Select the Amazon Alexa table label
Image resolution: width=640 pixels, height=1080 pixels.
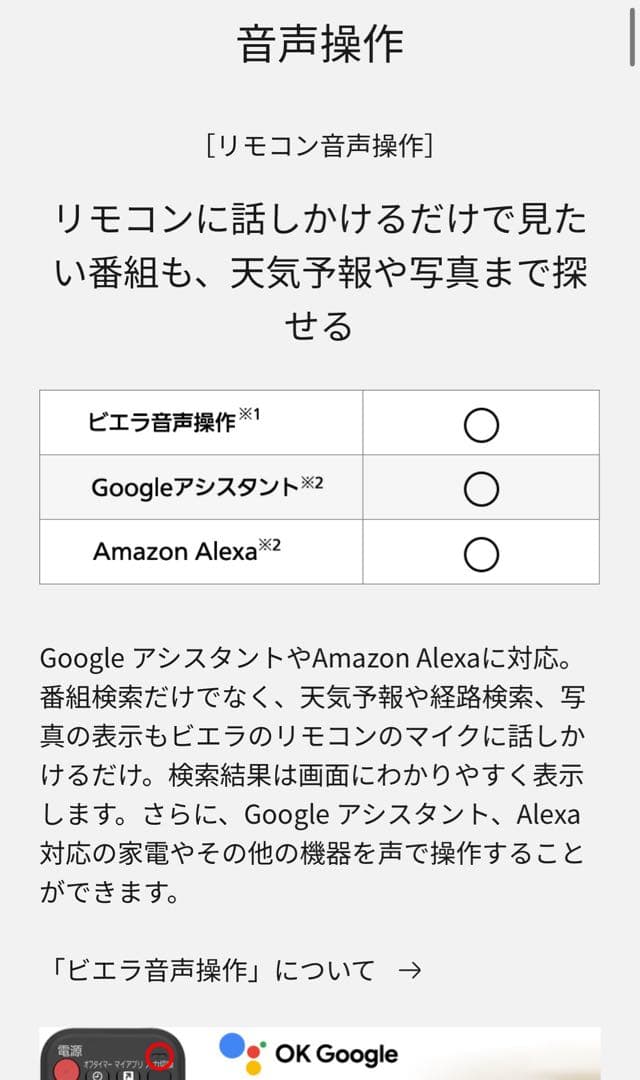[175, 552]
